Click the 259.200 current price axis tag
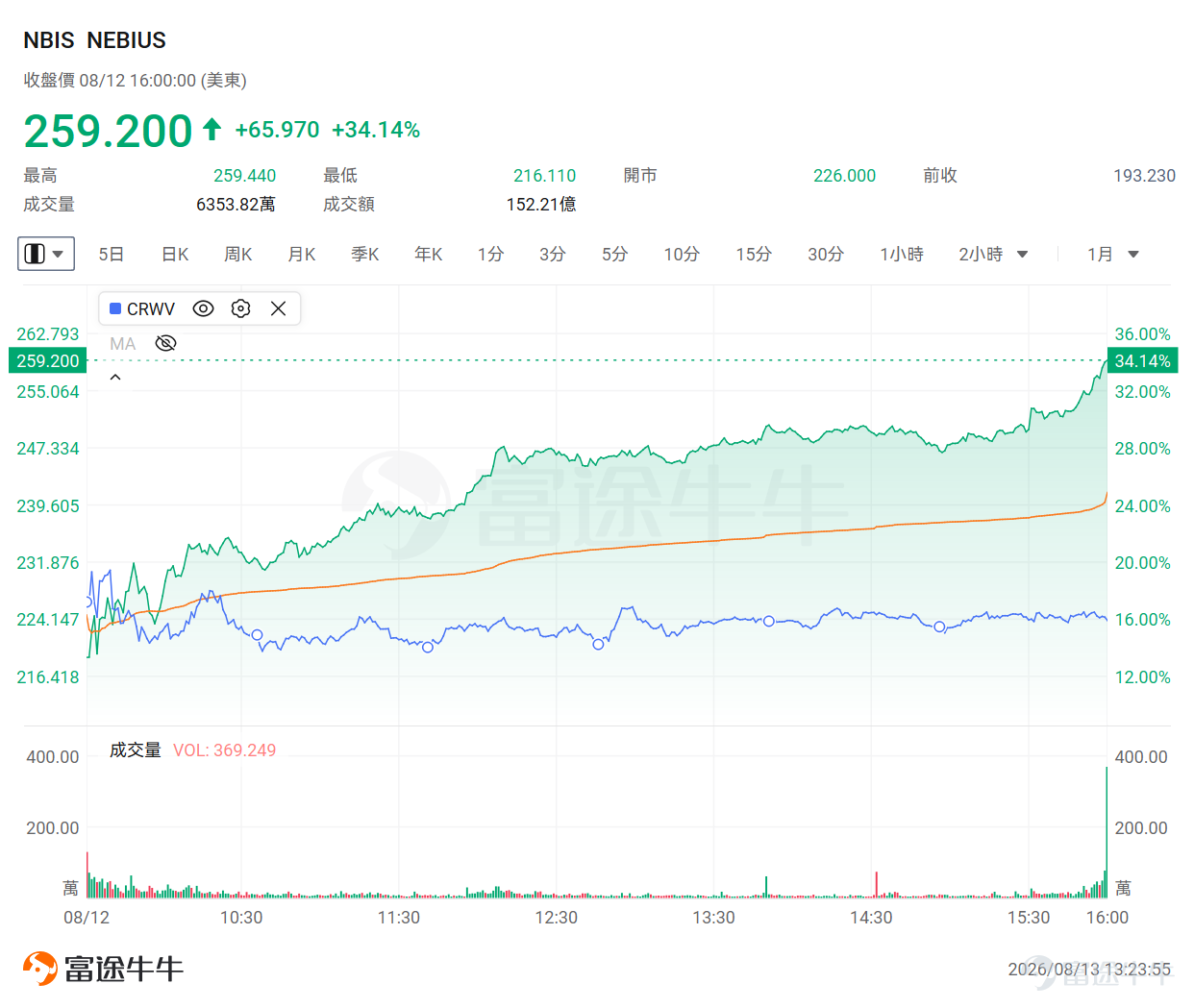The image size is (1194, 1008). [x=48, y=360]
